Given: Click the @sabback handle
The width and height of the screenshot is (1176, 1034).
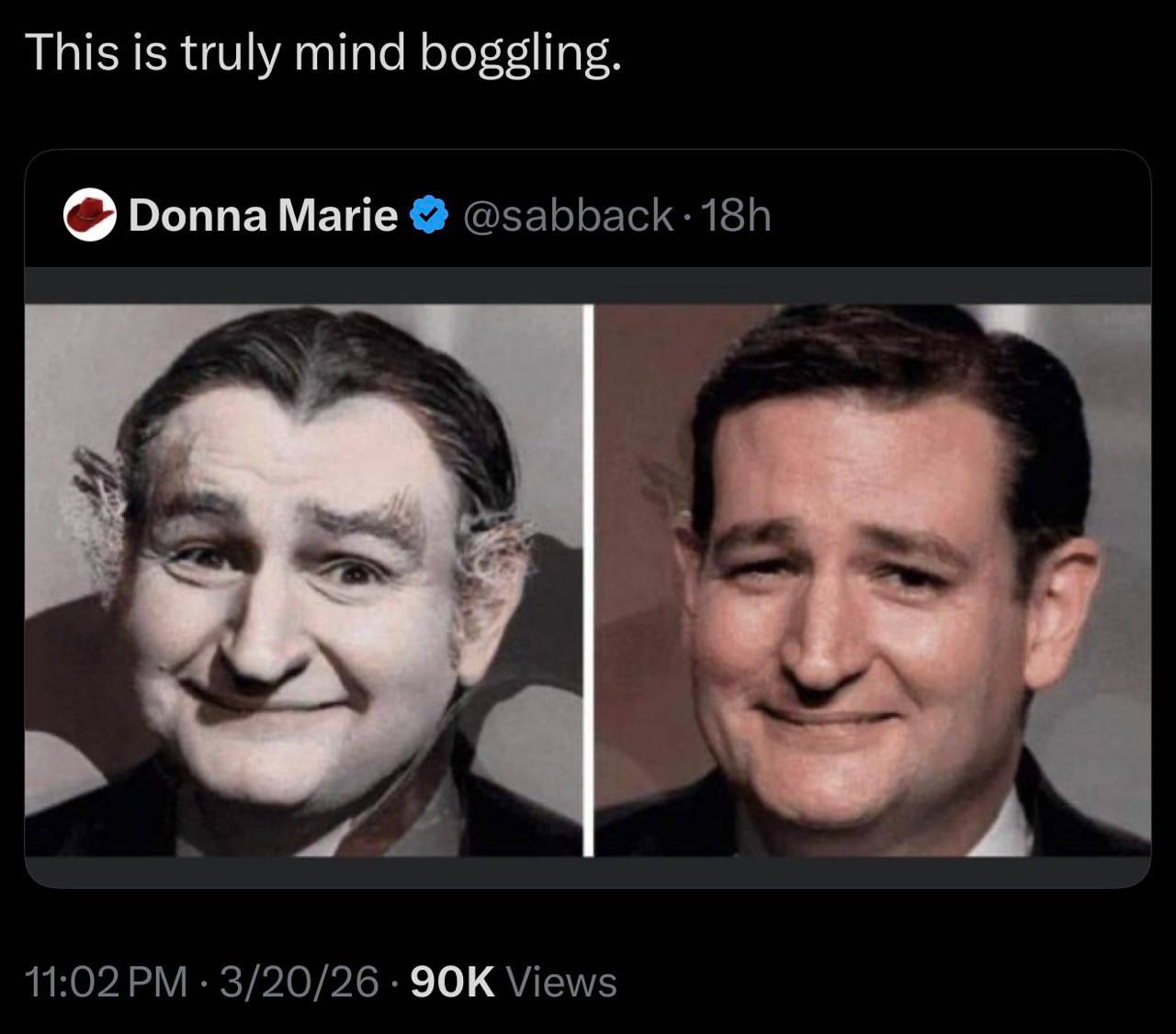Looking at the screenshot, I should [x=569, y=216].
